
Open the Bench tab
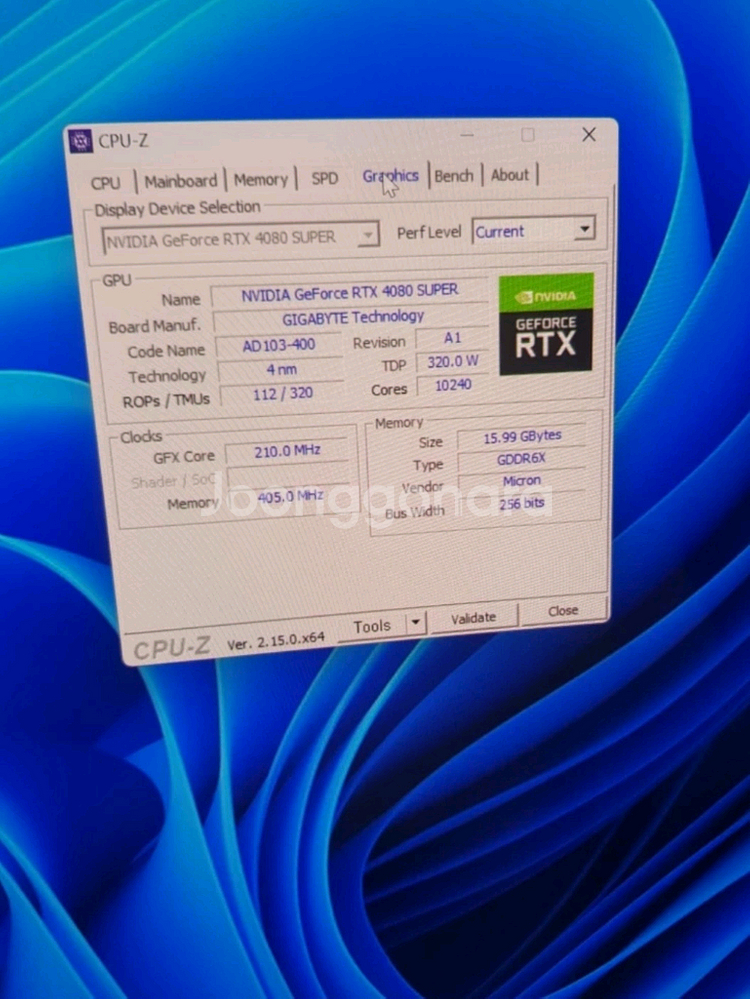(x=454, y=176)
